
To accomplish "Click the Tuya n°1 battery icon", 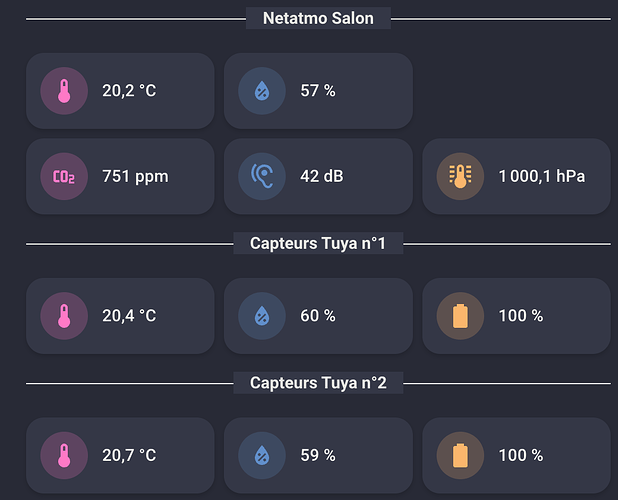I will [460, 316].
